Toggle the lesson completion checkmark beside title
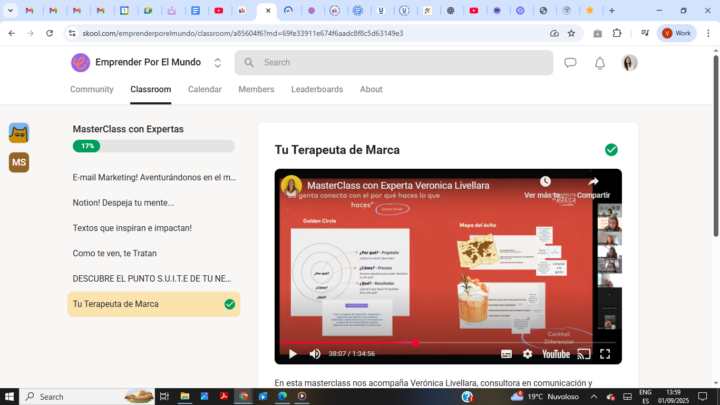Screen dimensions: 720x405 pyautogui.click(x=611, y=150)
